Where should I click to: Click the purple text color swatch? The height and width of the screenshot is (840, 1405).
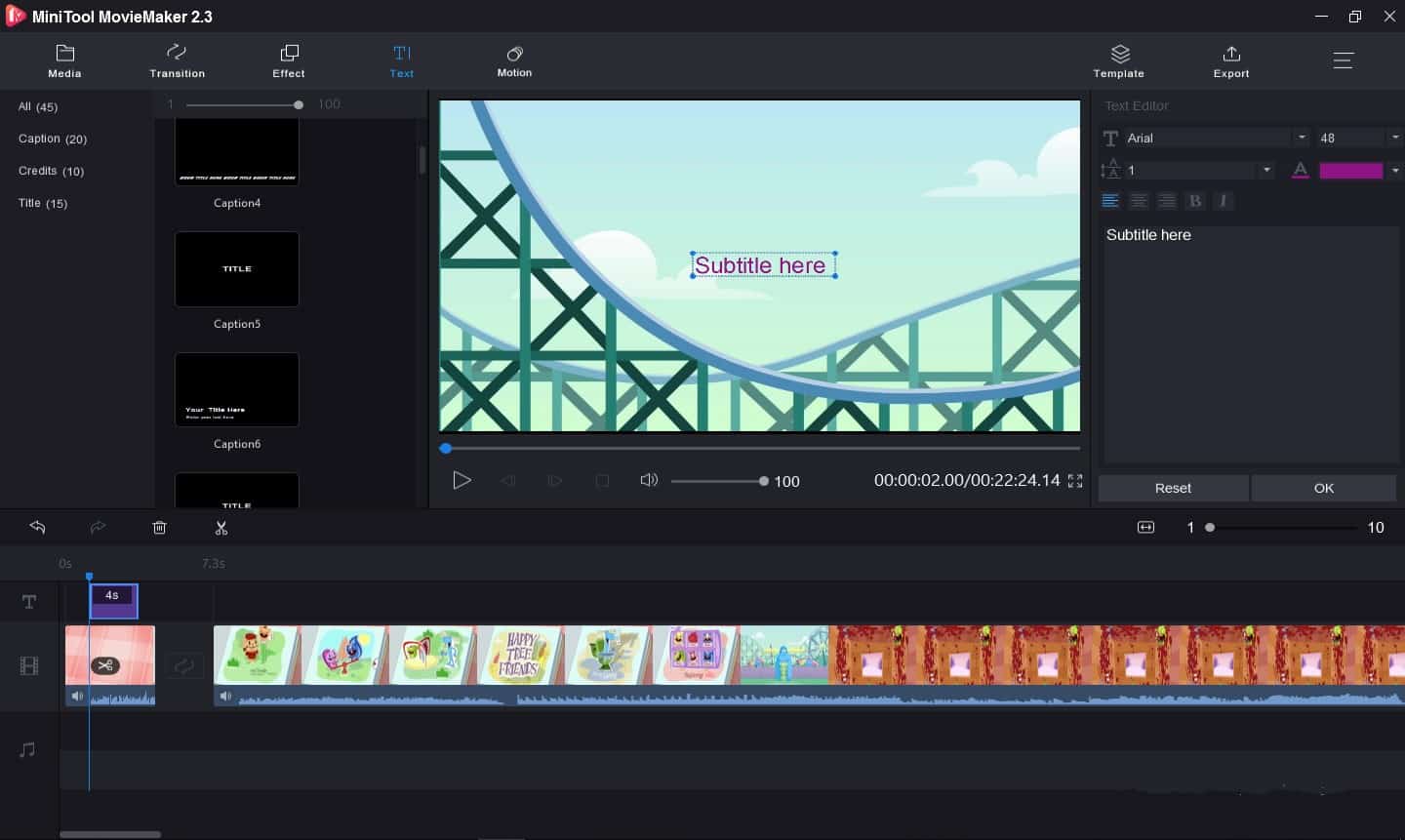coord(1350,170)
